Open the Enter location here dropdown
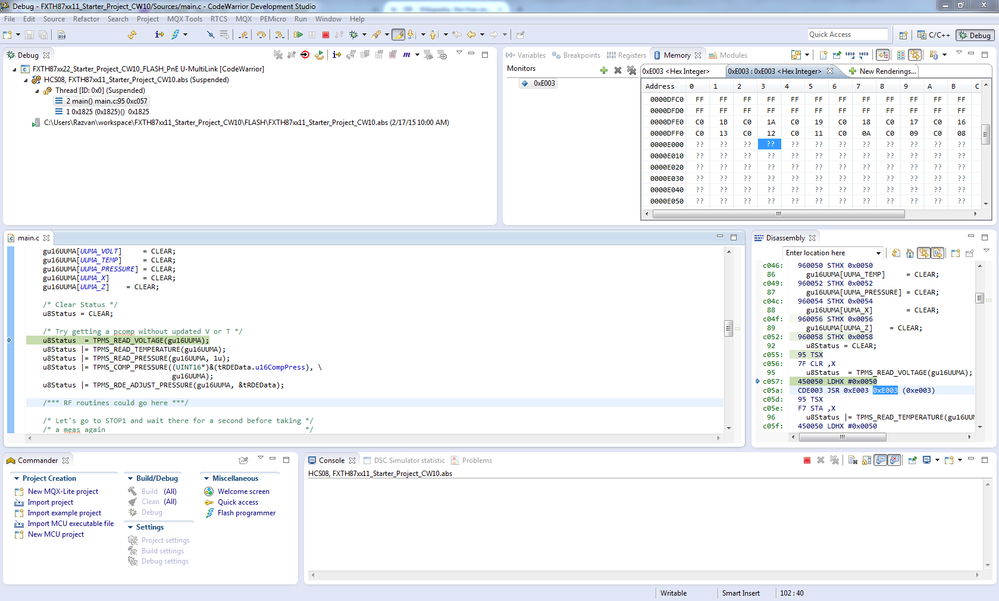The image size is (999, 601). pyautogui.click(x=879, y=253)
